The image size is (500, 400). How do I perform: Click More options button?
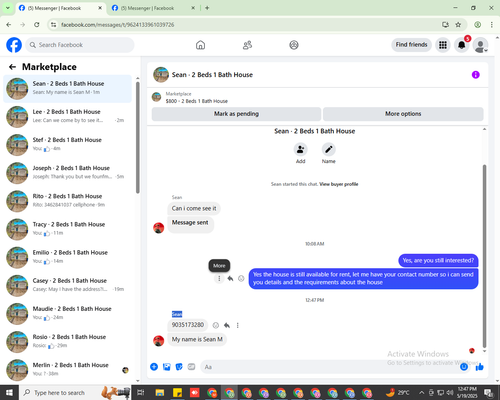tap(403, 114)
